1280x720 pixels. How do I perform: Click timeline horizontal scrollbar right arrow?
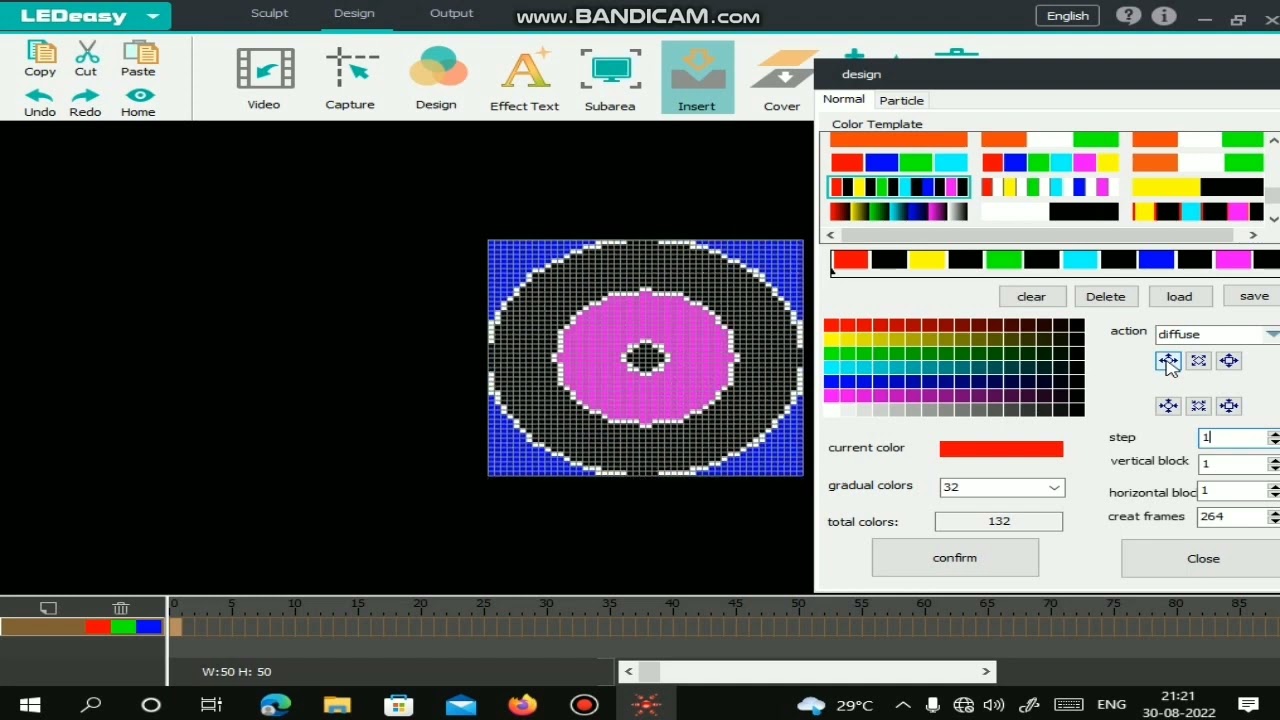[x=986, y=672]
